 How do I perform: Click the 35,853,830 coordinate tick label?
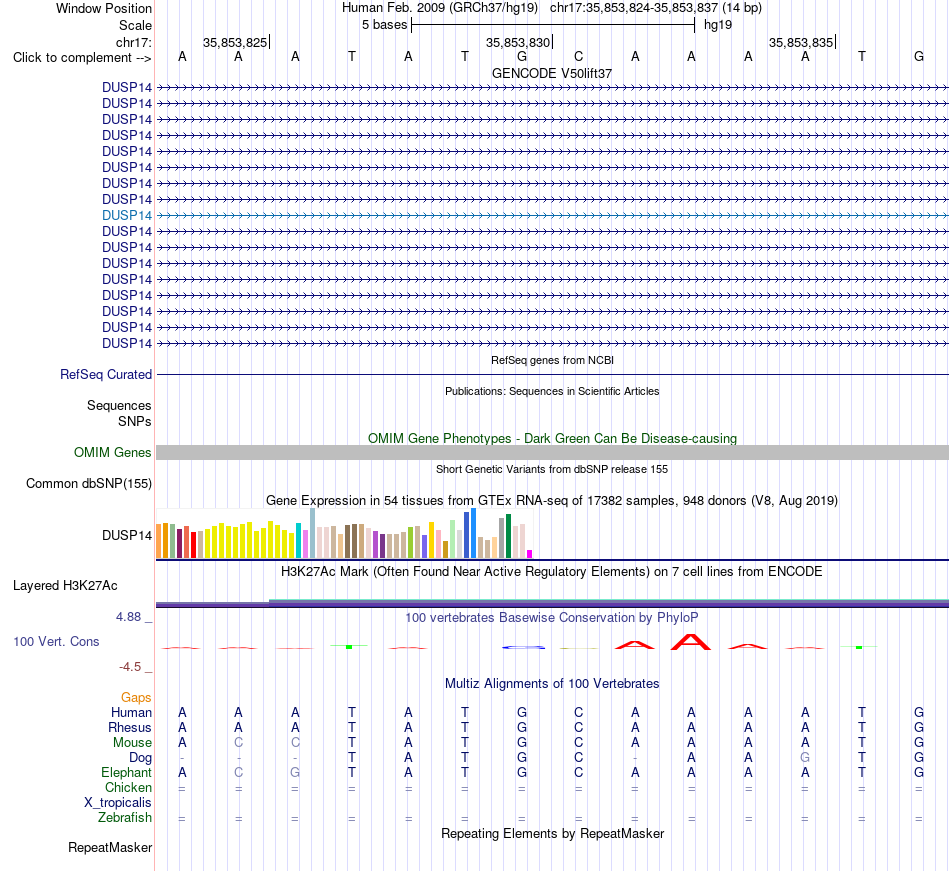click(x=517, y=42)
